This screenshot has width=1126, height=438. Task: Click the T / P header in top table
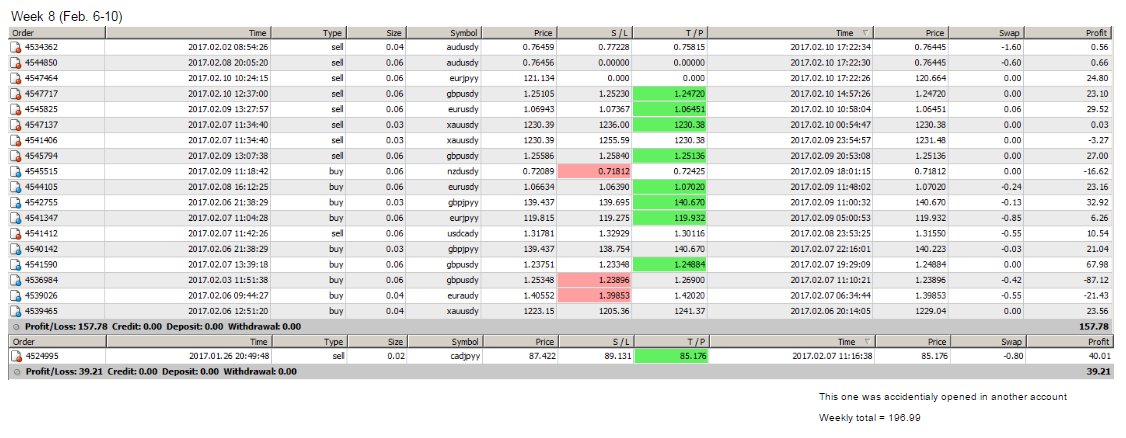pos(671,33)
